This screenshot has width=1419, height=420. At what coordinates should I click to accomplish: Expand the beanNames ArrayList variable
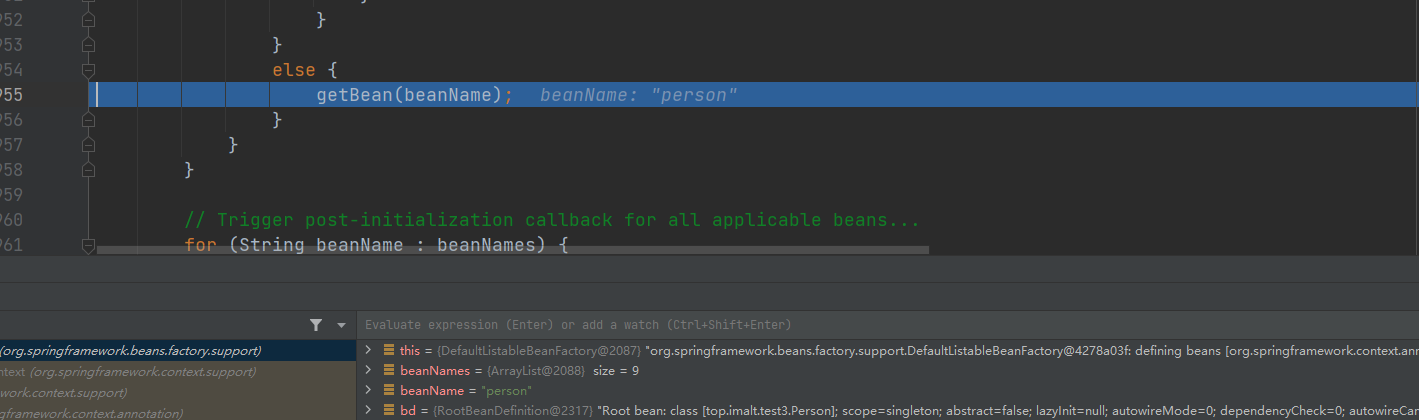coord(369,371)
